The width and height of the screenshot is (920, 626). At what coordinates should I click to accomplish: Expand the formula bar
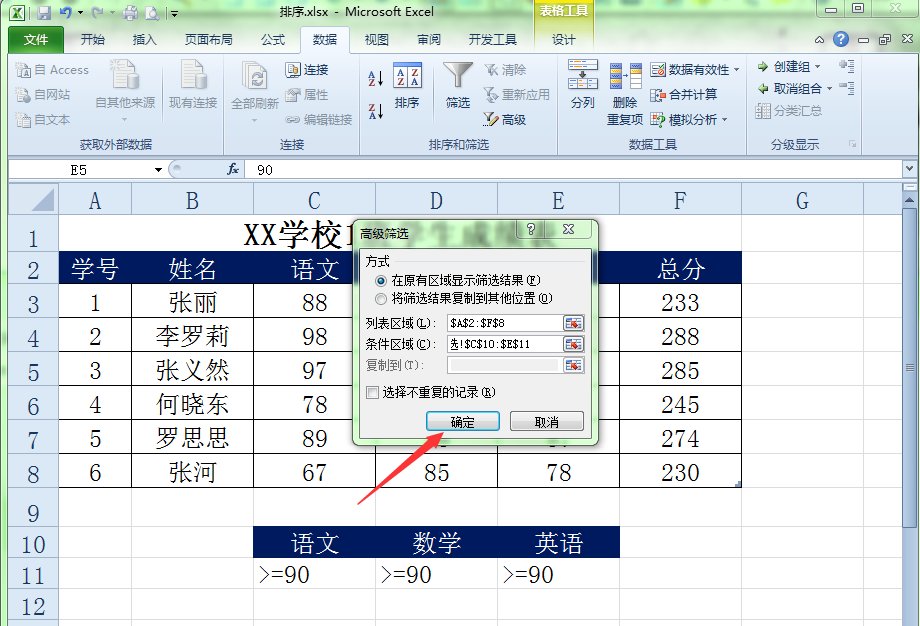tap(909, 169)
